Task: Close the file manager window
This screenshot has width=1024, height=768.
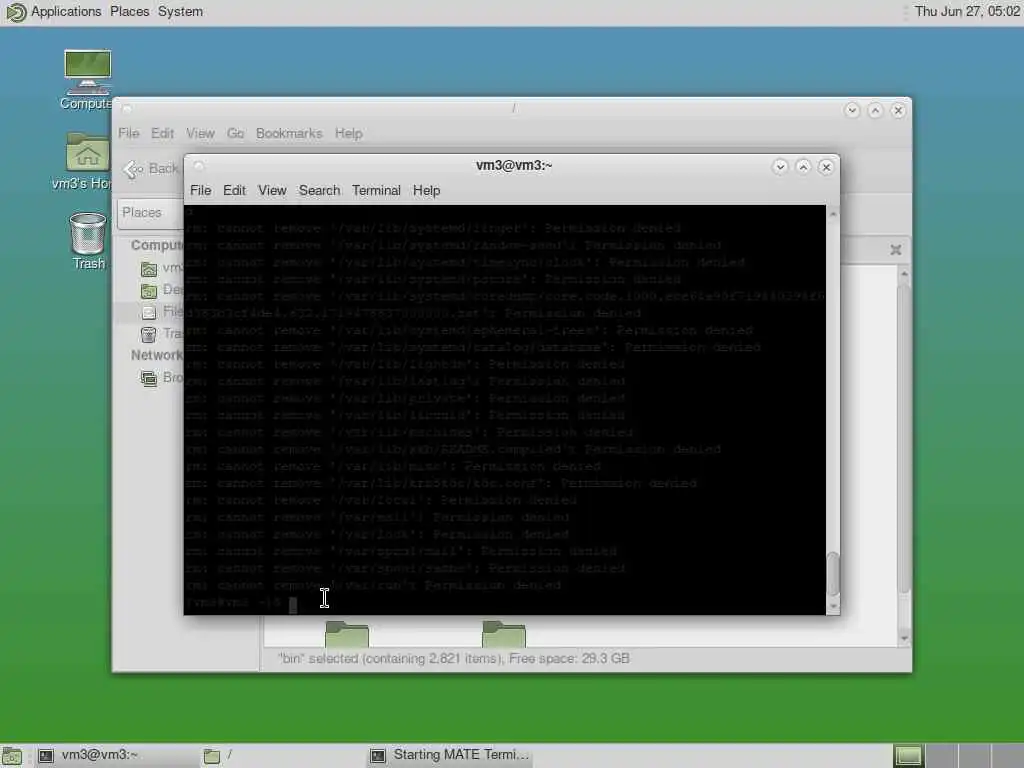Action: [x=898, y=110]
